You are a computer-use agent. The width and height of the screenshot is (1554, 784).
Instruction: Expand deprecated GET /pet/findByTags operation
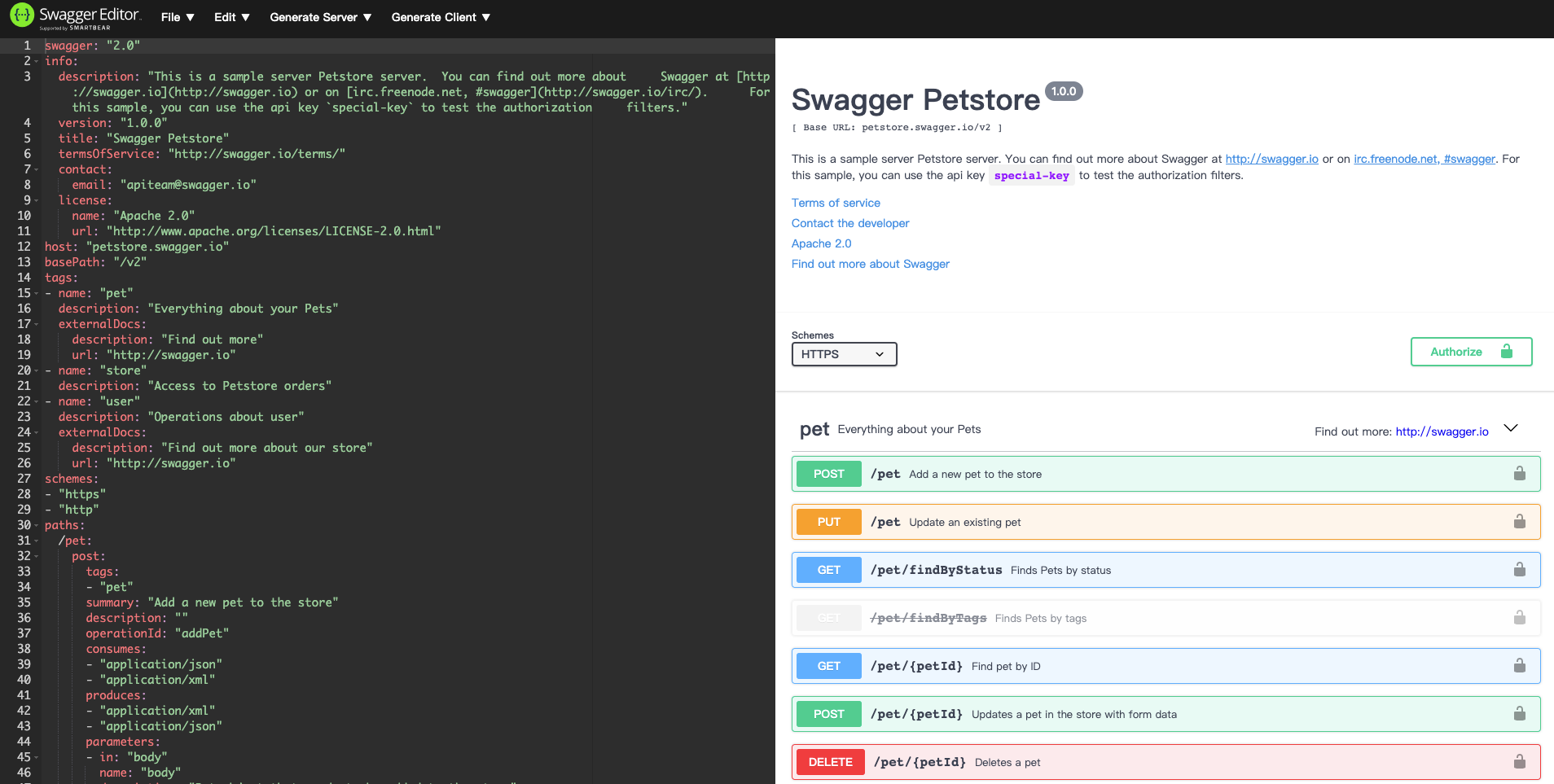(1165, 618)
